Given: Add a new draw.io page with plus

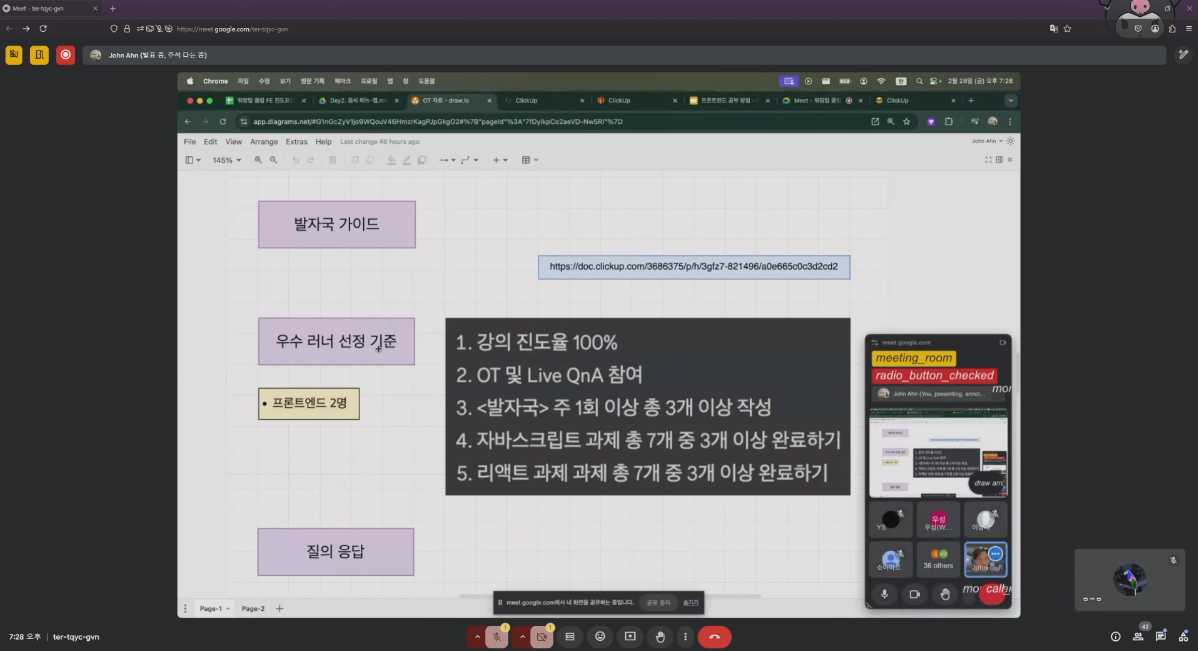Looking at the screenshot, I should pos(280,609).
